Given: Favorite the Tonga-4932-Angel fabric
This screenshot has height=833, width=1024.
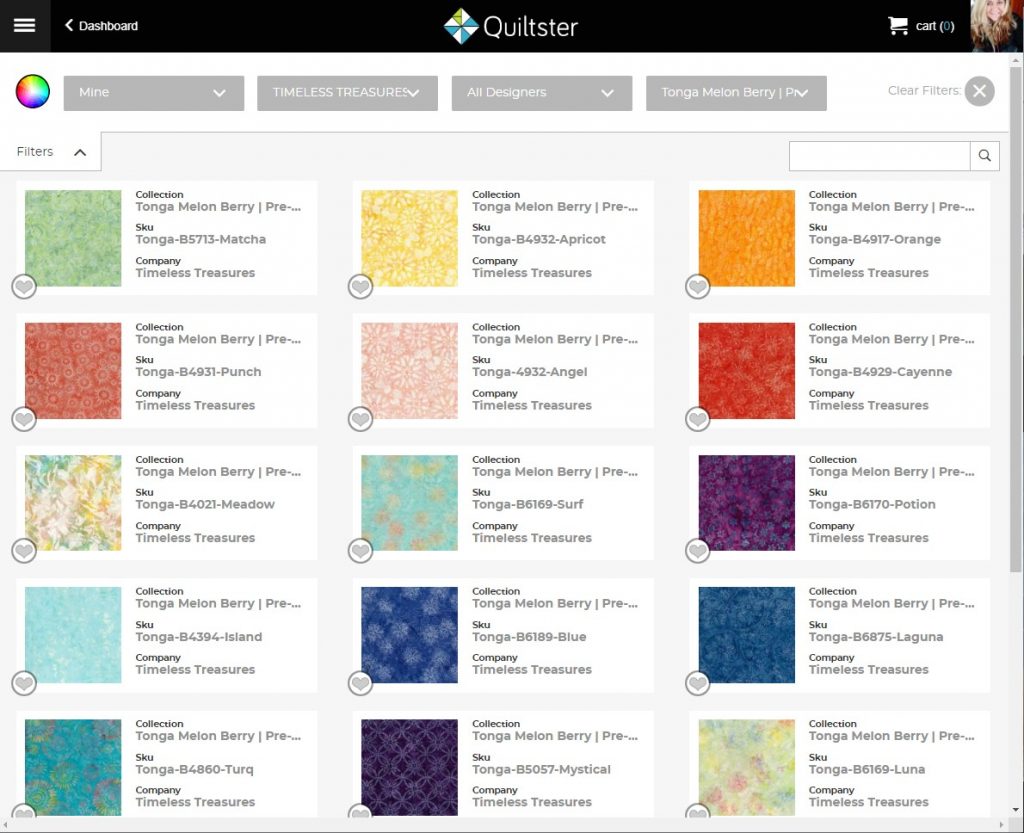Looking at the screenshot, I should tap(360, 419).
